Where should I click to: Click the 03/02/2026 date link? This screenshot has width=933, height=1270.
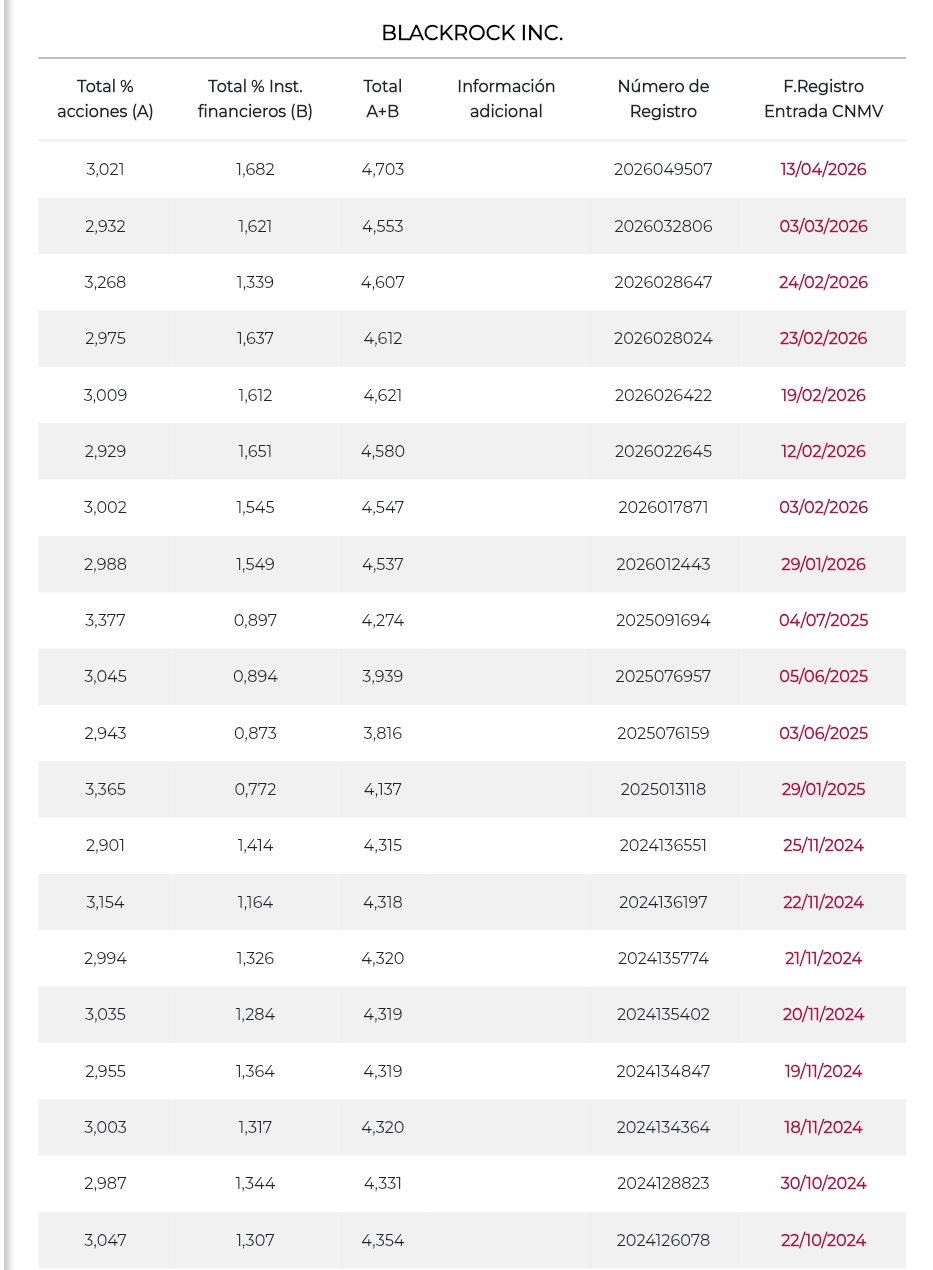point(823,507)
